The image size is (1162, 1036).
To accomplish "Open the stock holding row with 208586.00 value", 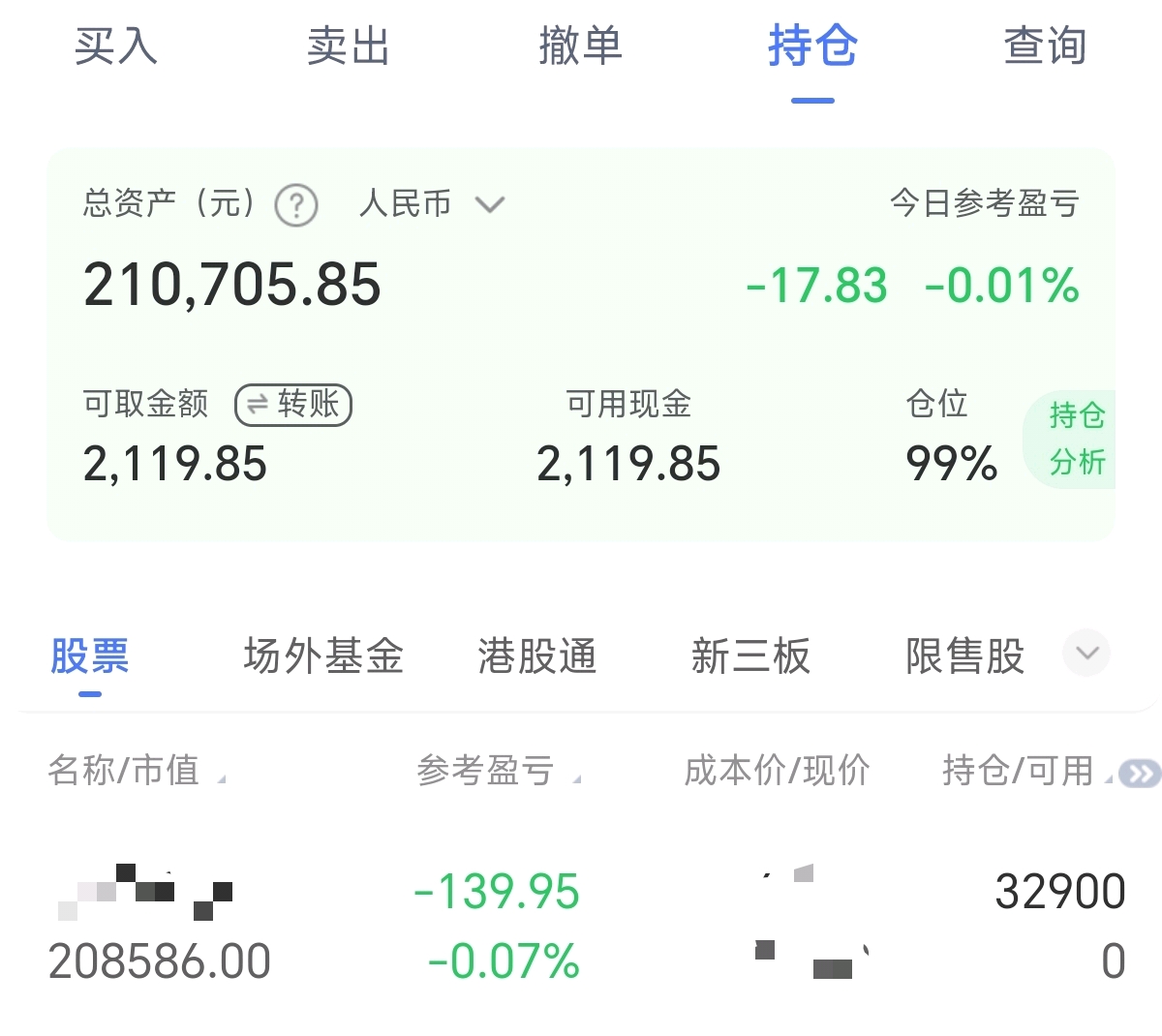I will click(581, 926).
